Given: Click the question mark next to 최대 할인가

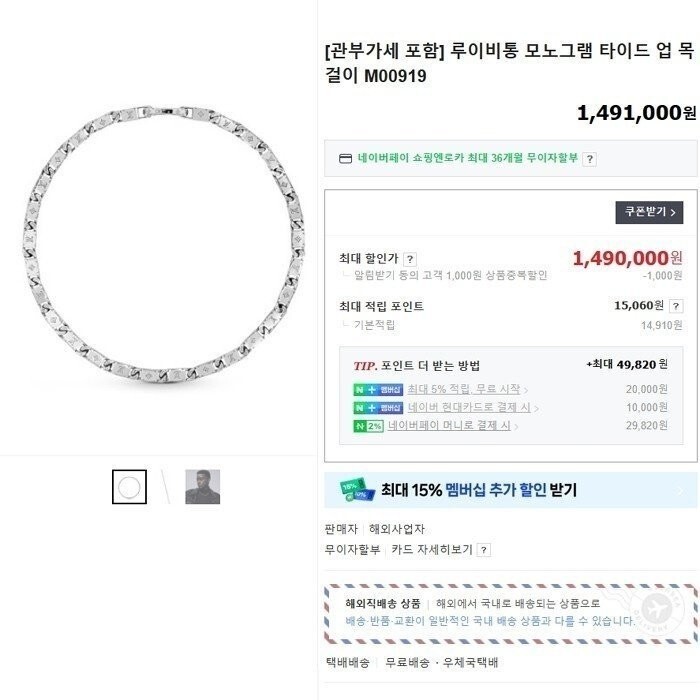Looking at the screenshot, I should pos(410,259).
